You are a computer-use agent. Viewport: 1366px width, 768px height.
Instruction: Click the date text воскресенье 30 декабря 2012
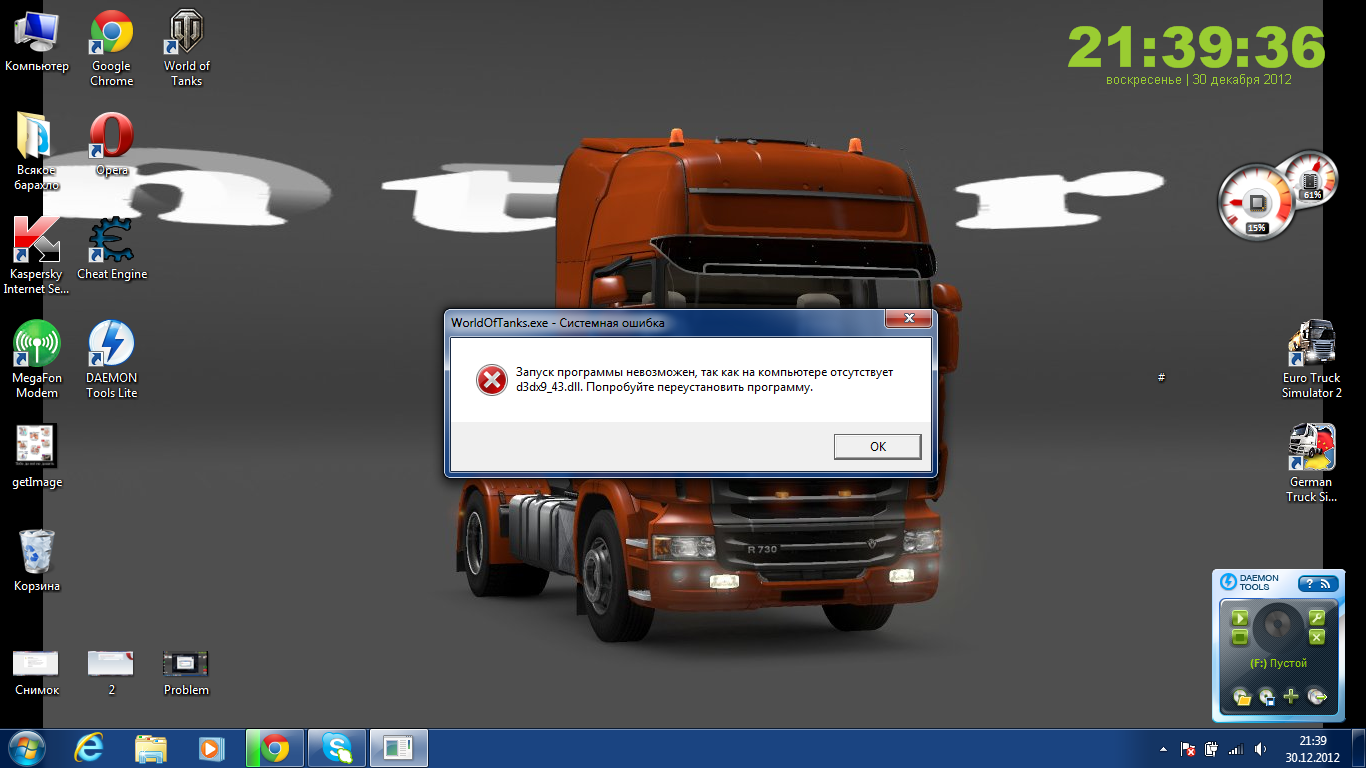[1198, 80]
